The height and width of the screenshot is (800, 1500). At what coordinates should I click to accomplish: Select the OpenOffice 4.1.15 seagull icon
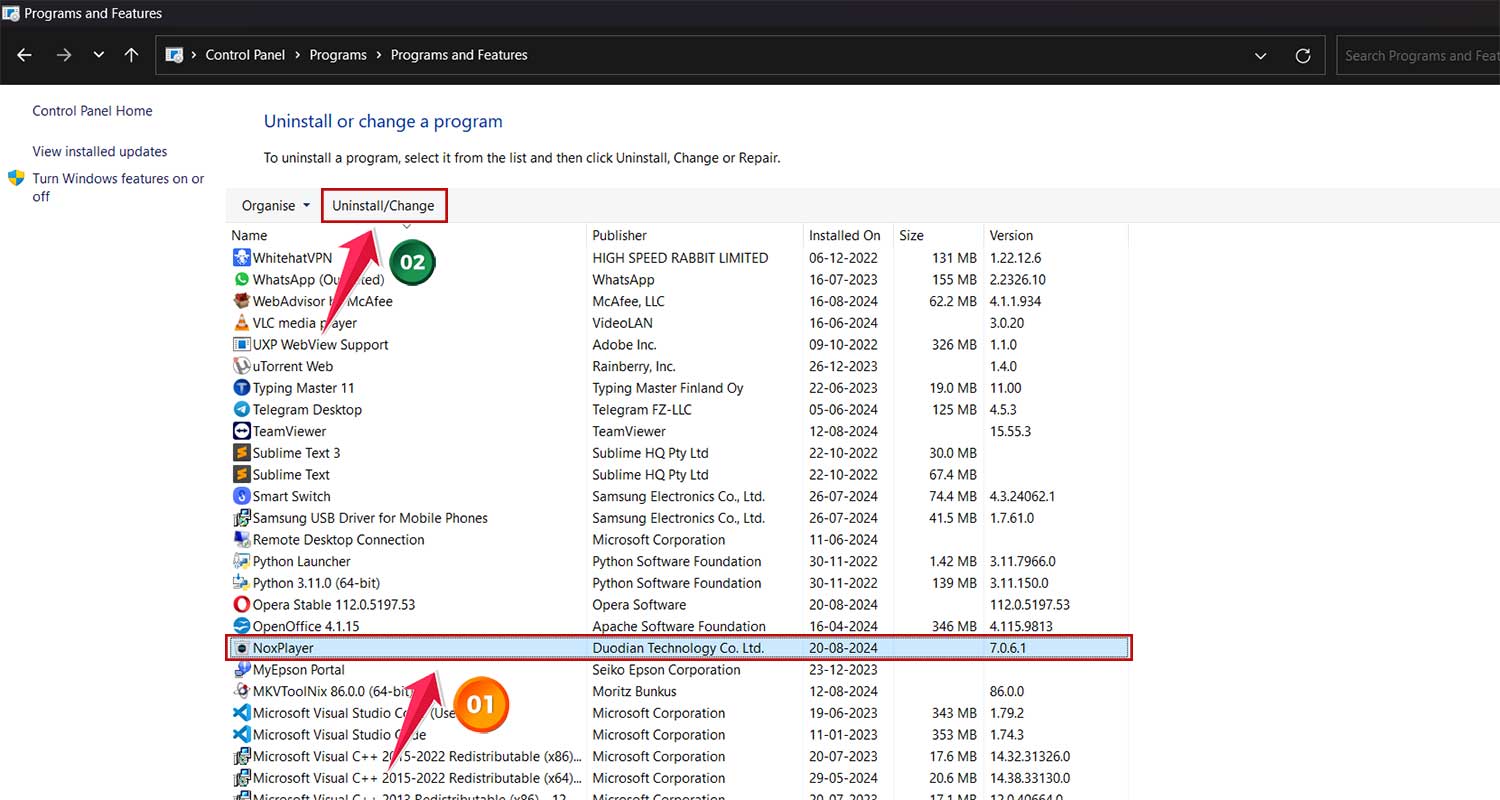click(x=241, y=625)
